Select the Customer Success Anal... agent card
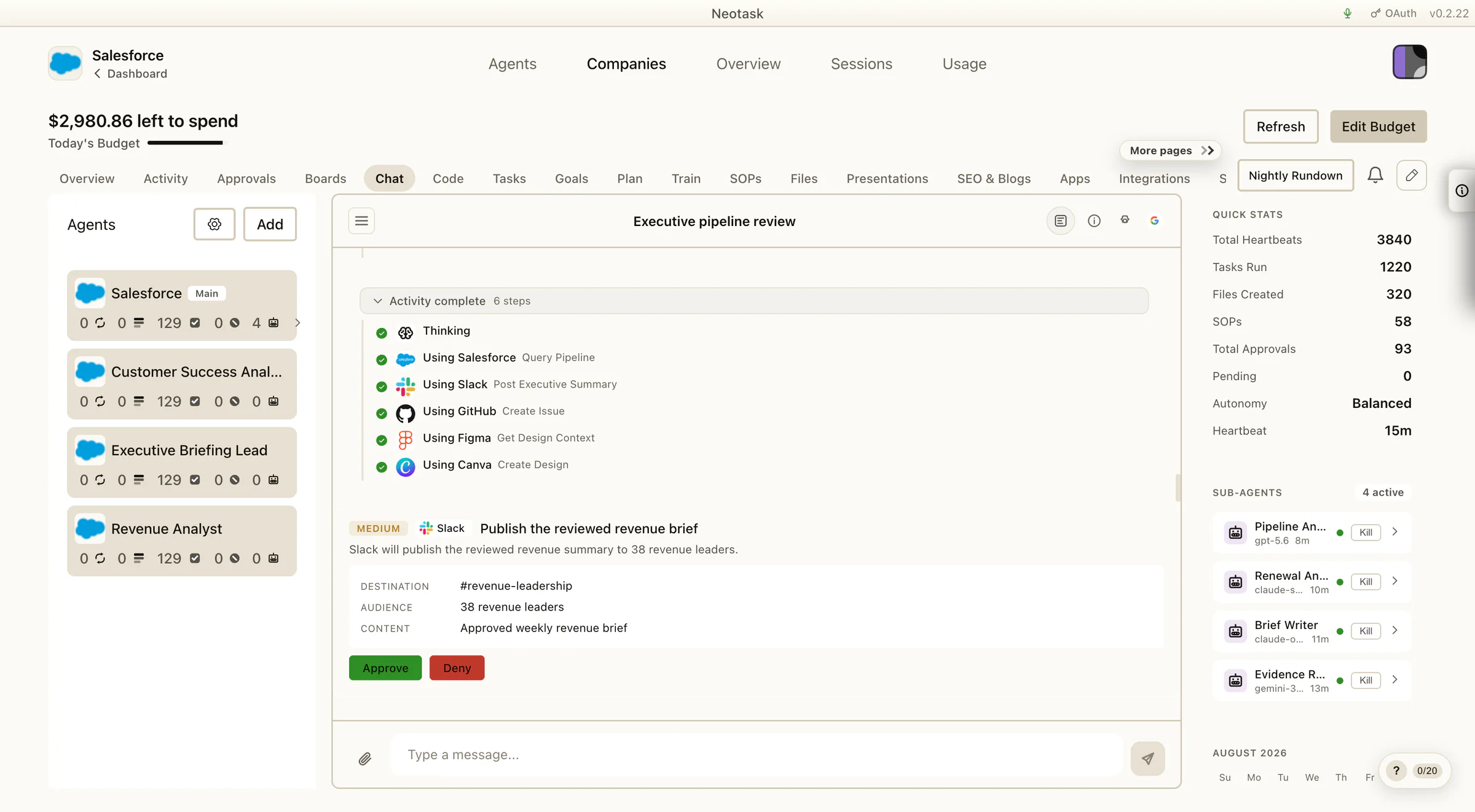 click(182, 384)
